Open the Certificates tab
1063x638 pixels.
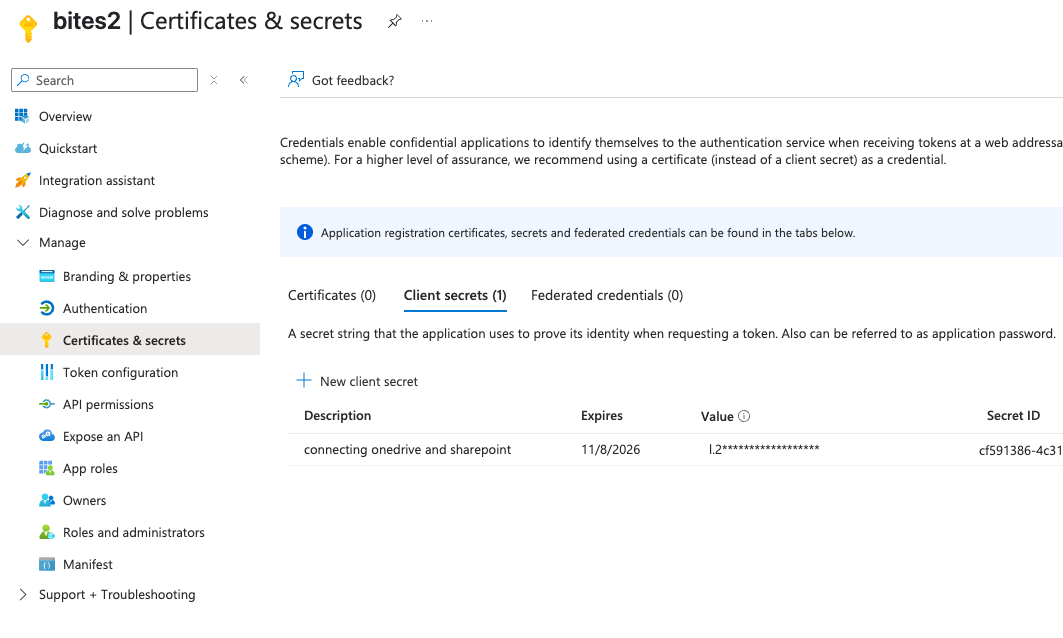332,295
